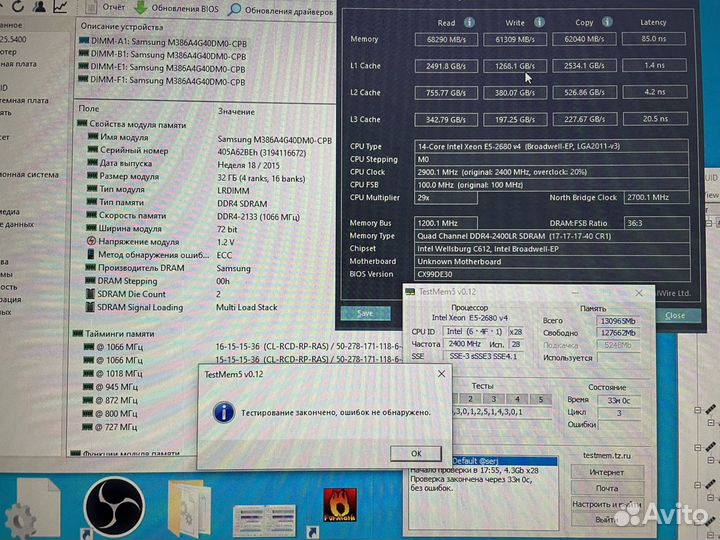Click the refresh icon in AIDA64 toolbar
Viewport: 720px width, 540px height.
(x=17, y=6)
